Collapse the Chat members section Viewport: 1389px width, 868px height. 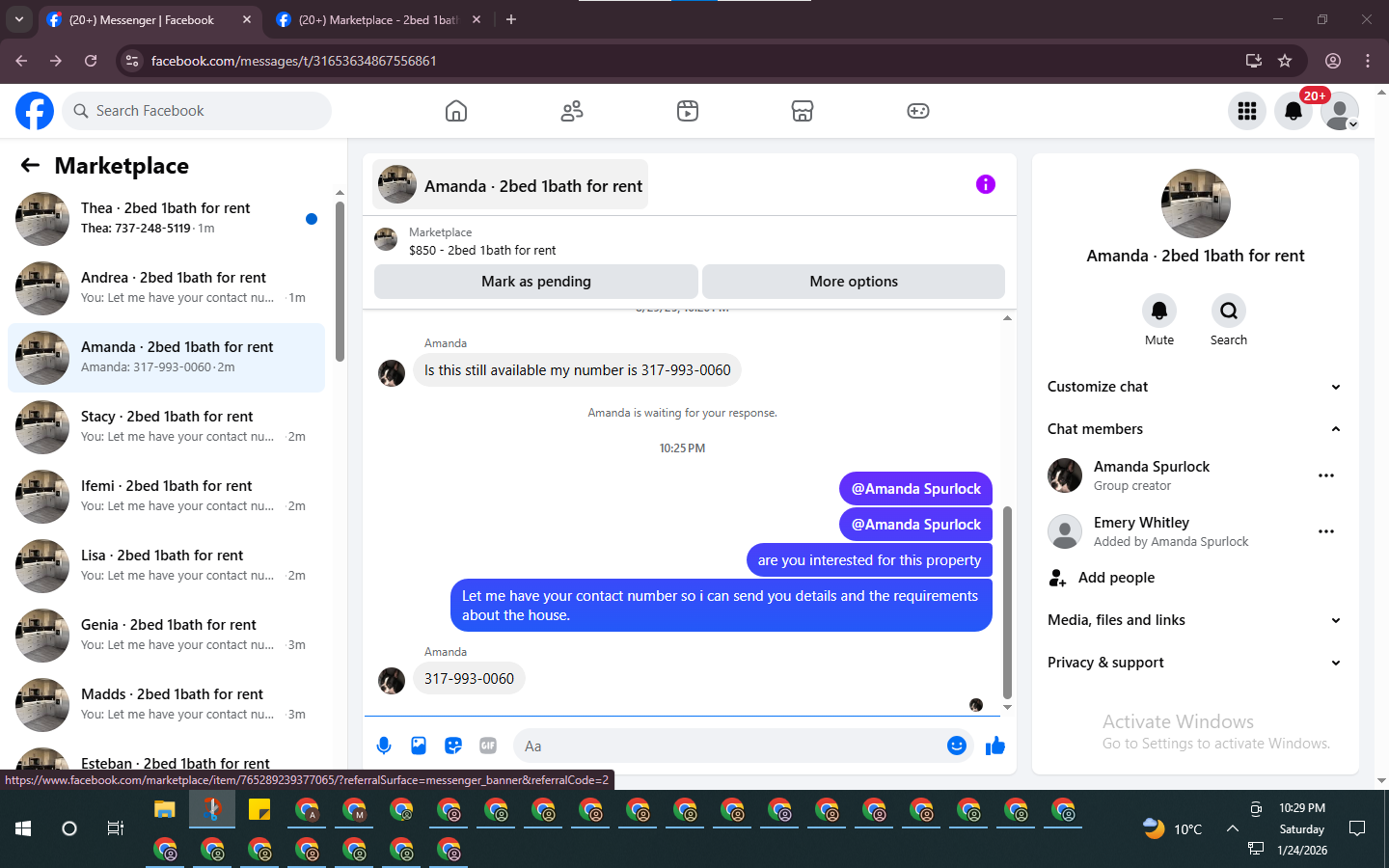coord(1195,429)
